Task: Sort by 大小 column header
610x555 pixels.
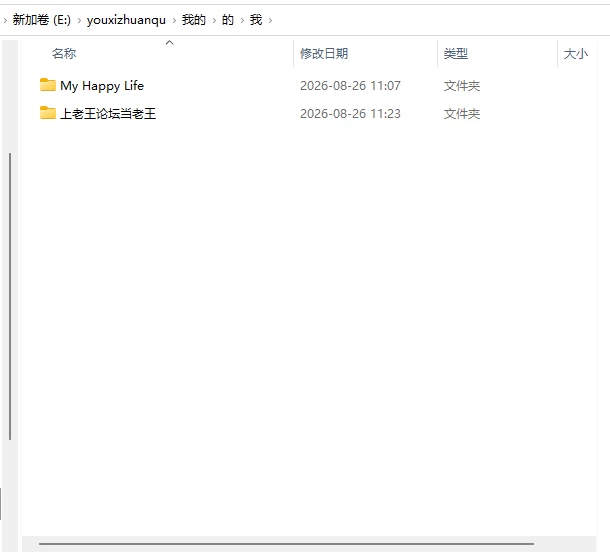Action: (x=575, y=53)
